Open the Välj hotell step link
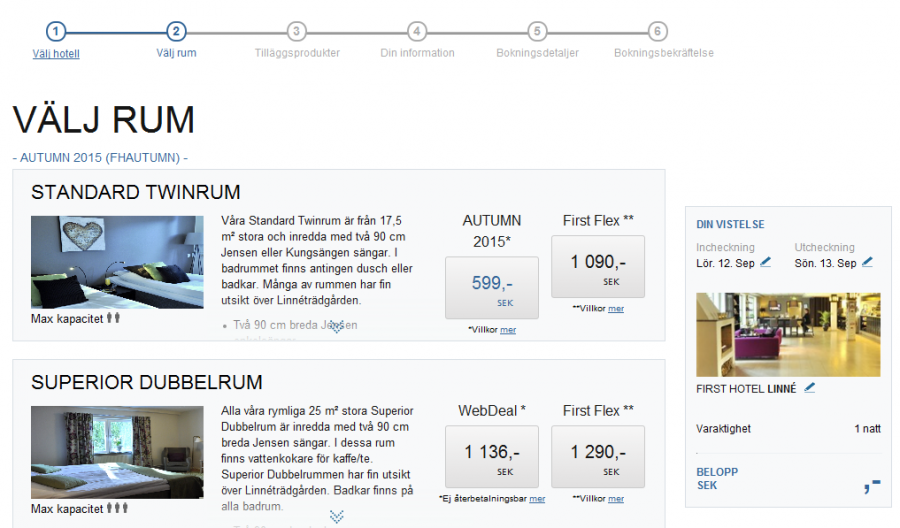This screenshot has height=528, width=900. 56,54
